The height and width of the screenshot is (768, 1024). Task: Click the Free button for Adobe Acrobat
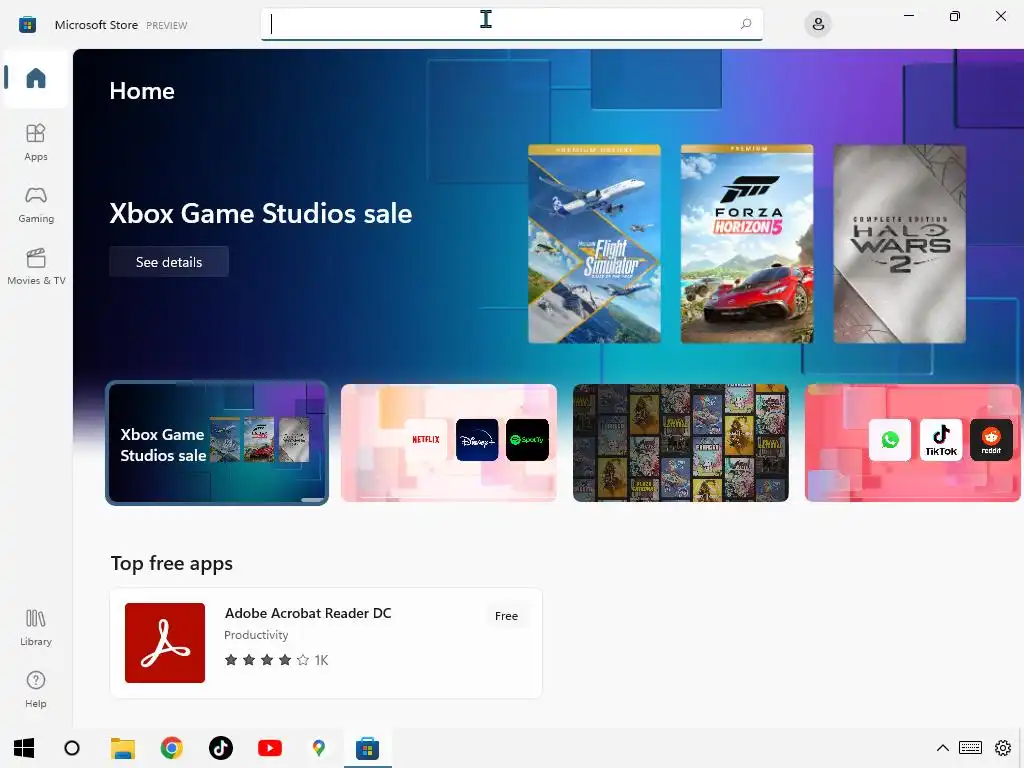[506, 616]
